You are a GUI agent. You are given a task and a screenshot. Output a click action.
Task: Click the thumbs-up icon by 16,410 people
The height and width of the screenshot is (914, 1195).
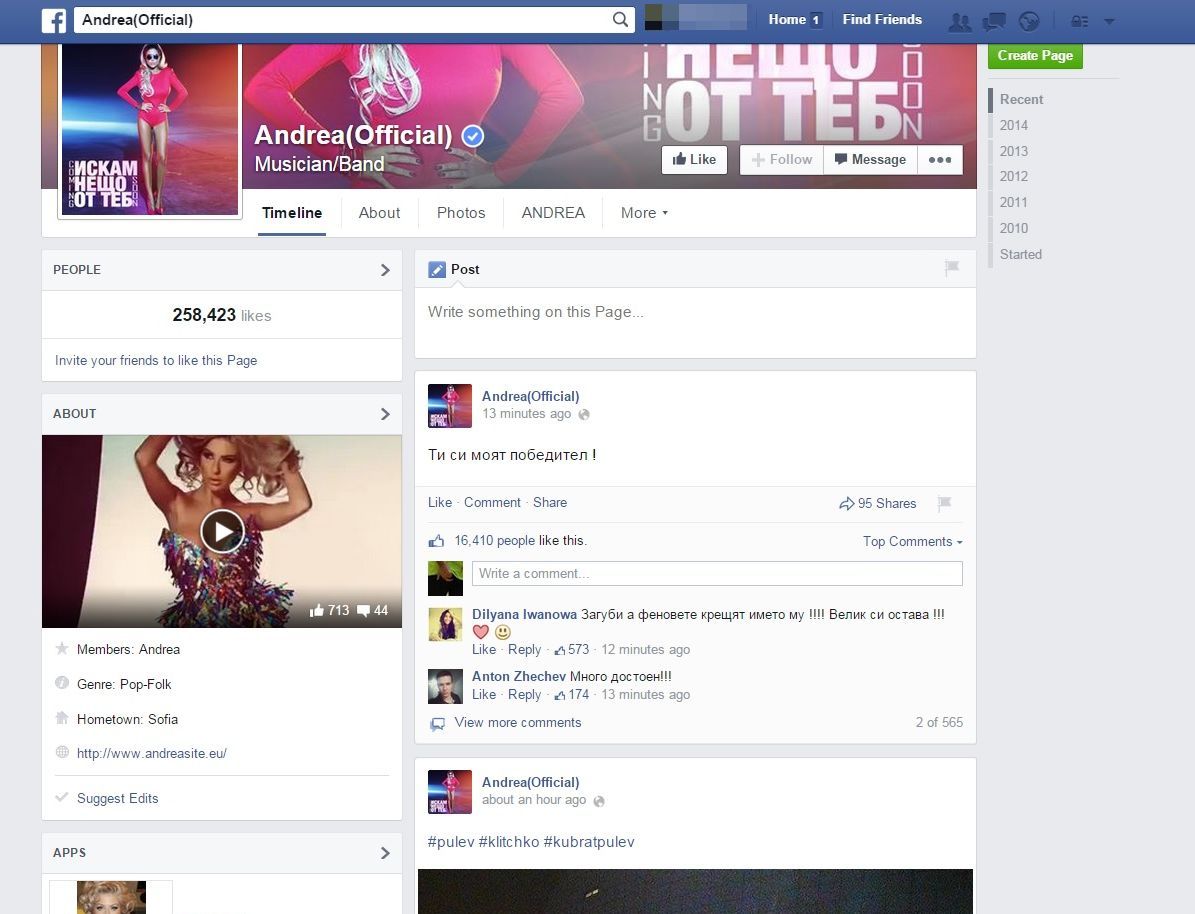coord(437,540)
